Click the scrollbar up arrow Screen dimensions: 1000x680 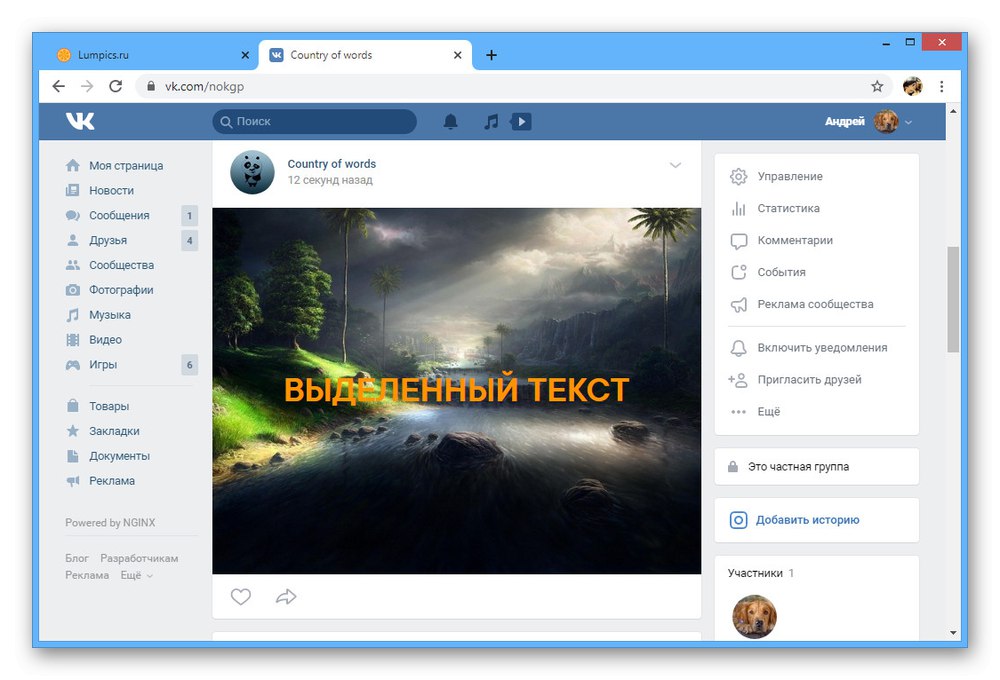tap(953, 111)
